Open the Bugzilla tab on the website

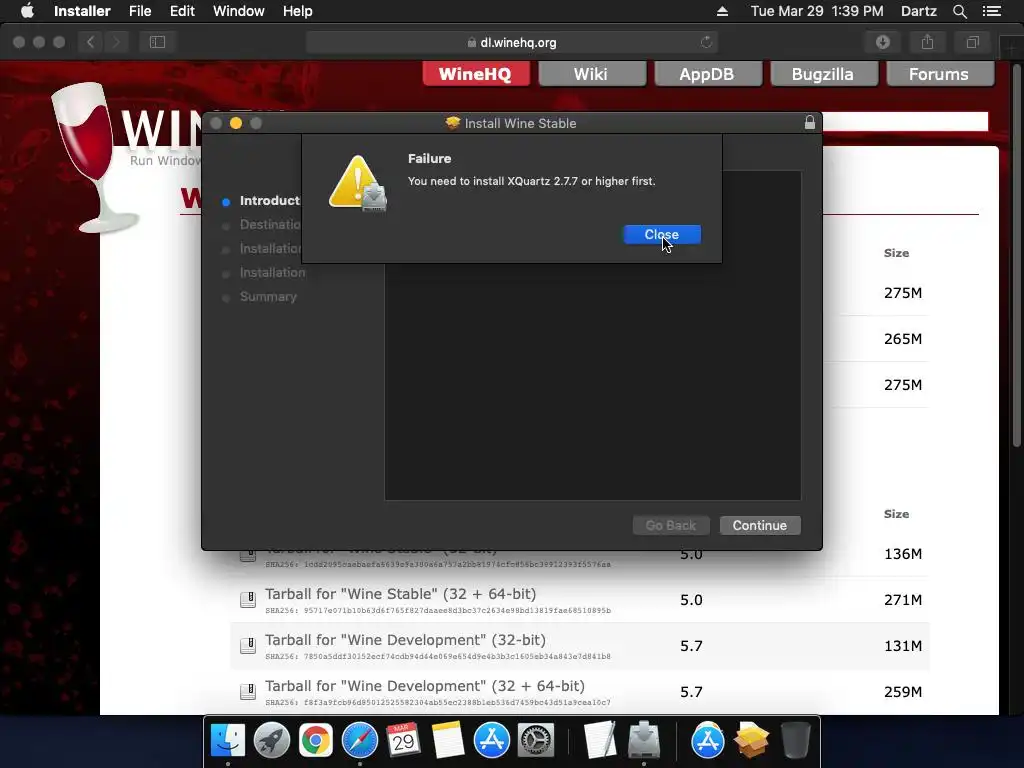tap(823, 74)
